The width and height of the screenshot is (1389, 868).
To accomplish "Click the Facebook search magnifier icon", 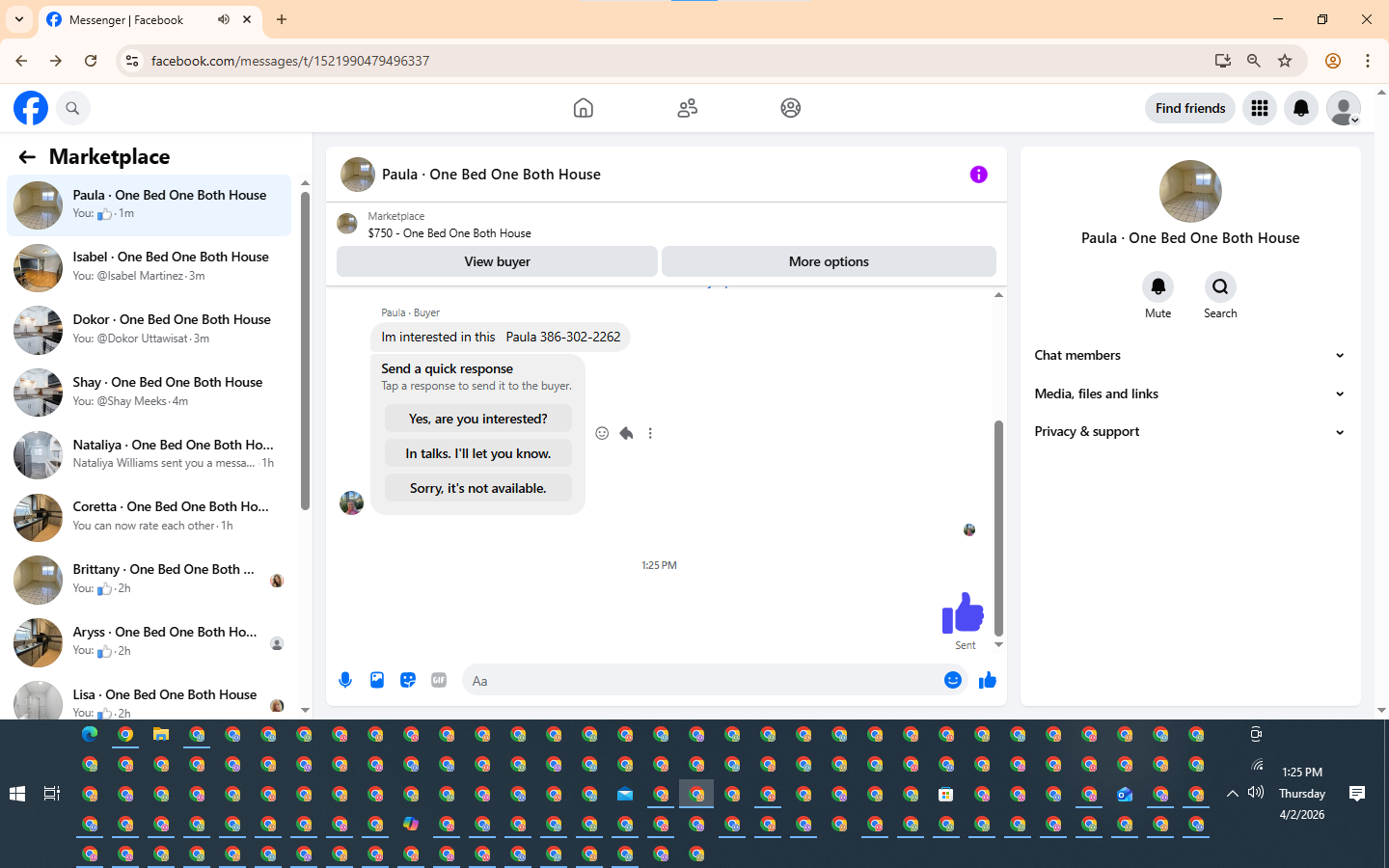I will 72,108.
